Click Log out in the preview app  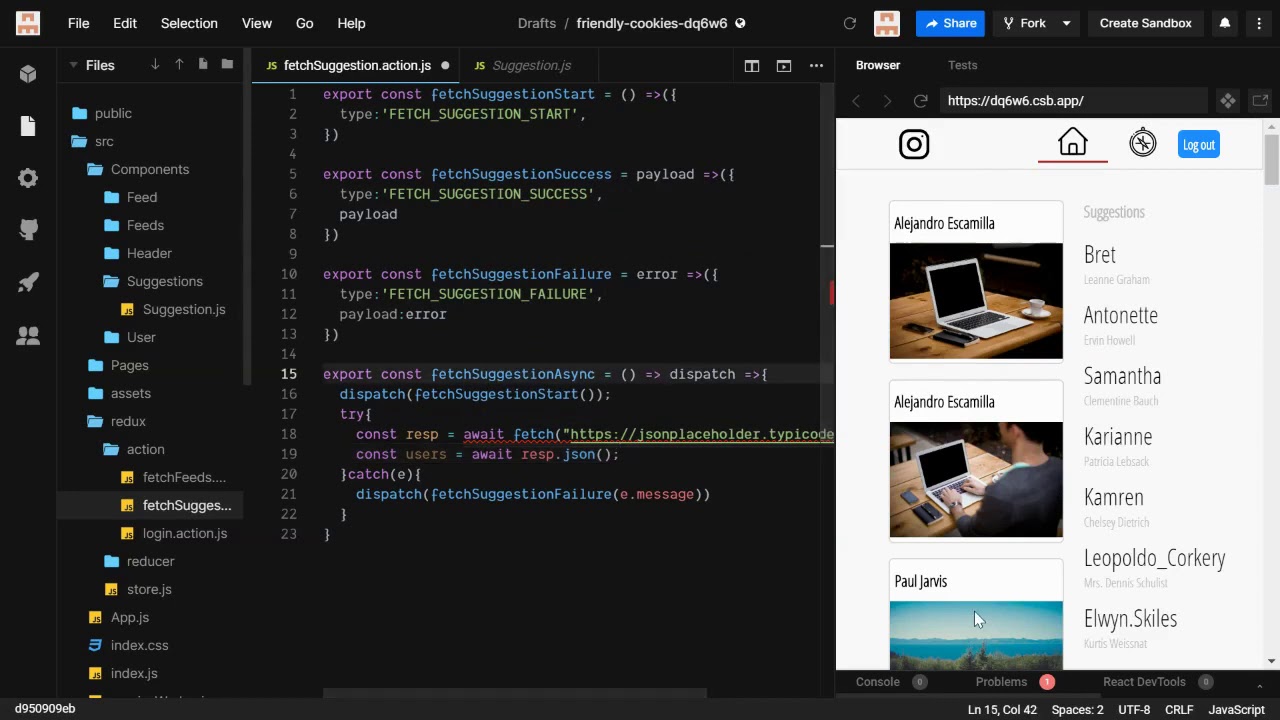coord(1199,145)
